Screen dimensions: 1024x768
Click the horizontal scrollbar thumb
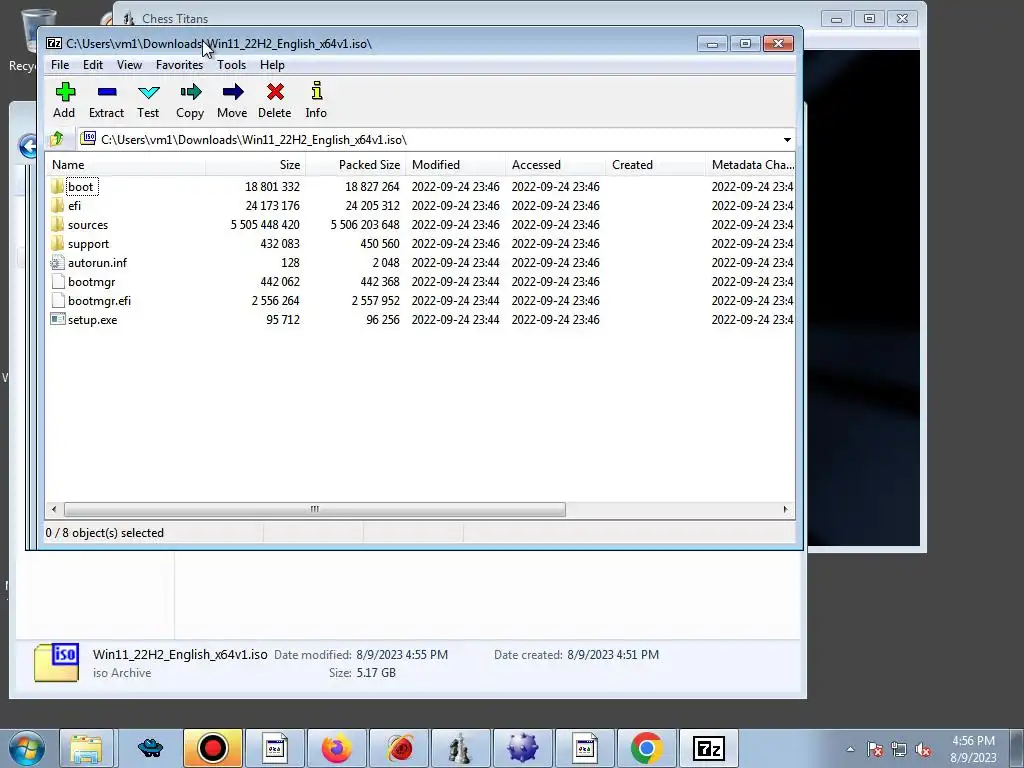pyautogui.click(x=315, y=509)
